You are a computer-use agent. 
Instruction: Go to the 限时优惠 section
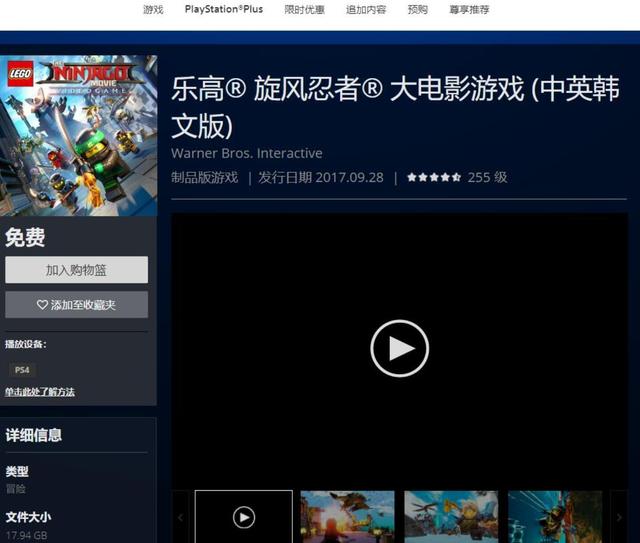(x=304, y=9)
